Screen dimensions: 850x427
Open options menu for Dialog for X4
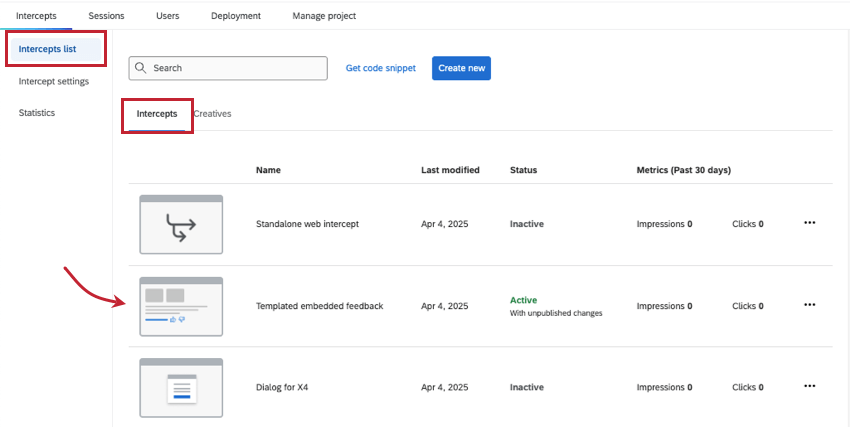[x=809, y=386]
